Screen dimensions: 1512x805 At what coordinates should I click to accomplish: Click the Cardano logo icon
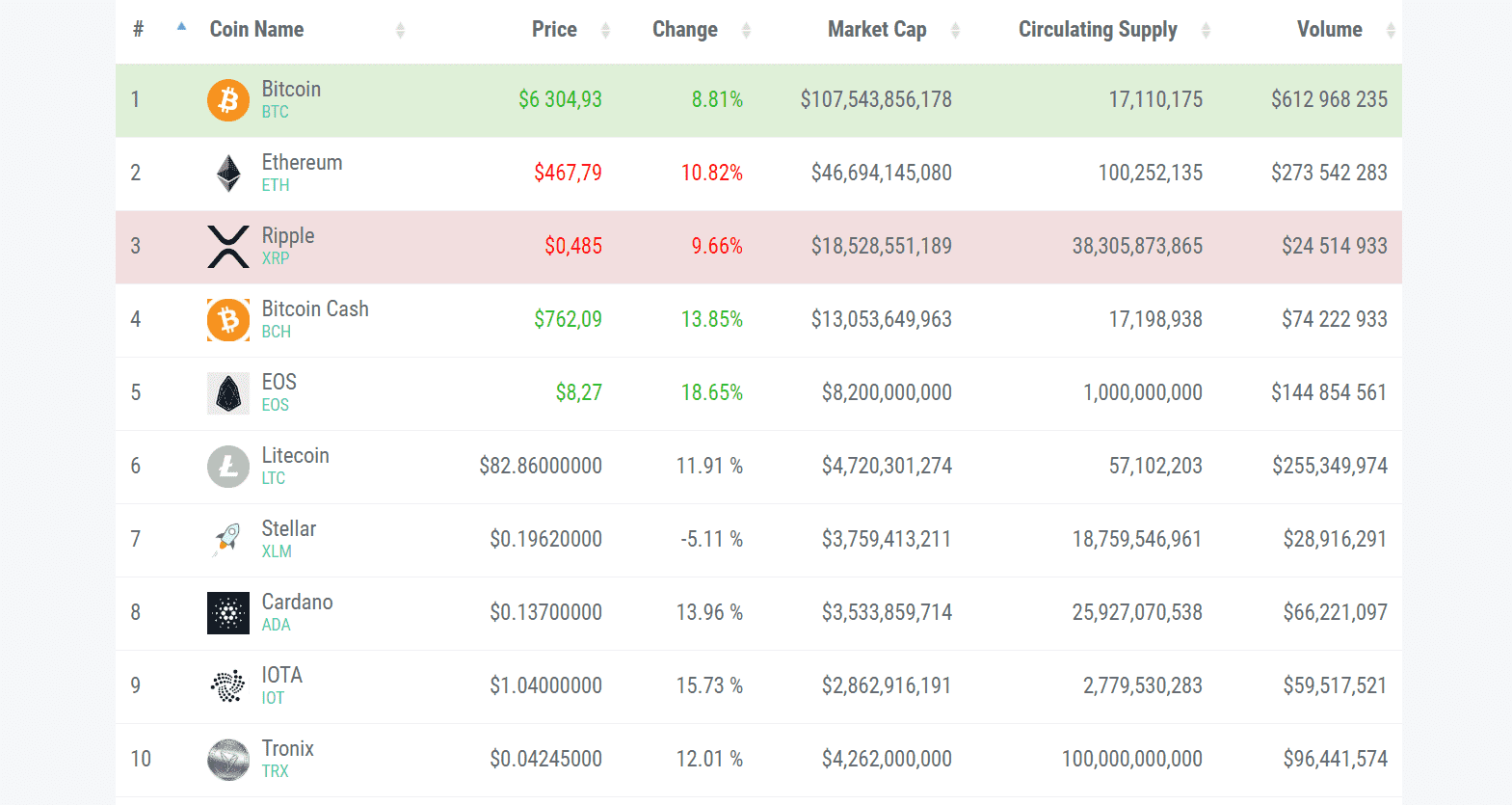[228, 613]
